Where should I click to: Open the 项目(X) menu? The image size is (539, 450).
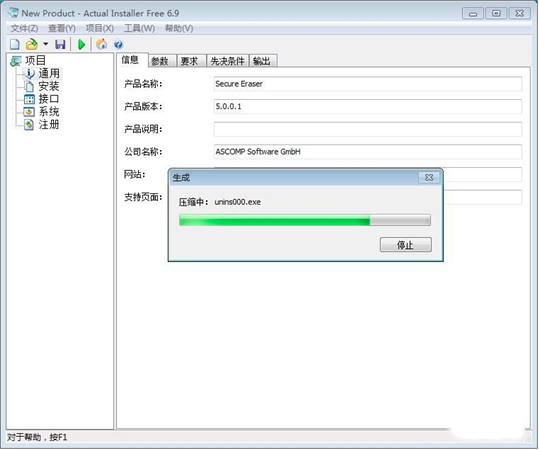[x=100, y=28]
